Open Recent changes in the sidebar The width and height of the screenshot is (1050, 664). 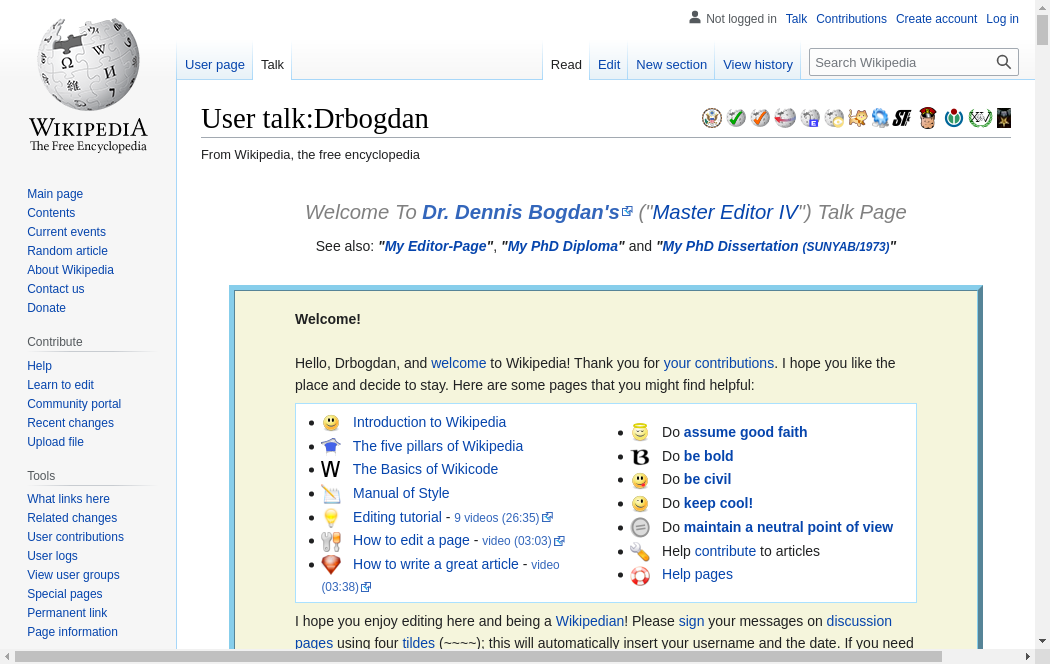(x=70, y=423)
